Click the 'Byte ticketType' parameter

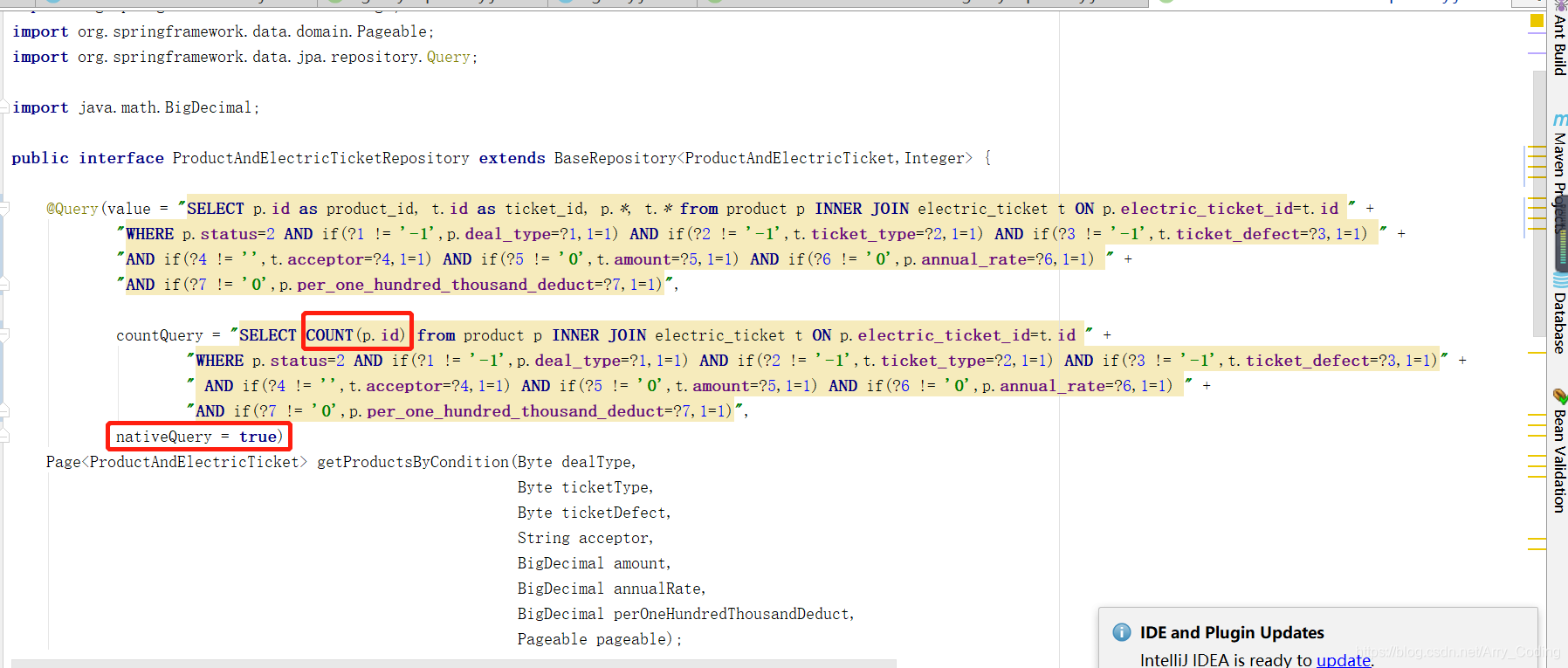(x=585, y=487)
